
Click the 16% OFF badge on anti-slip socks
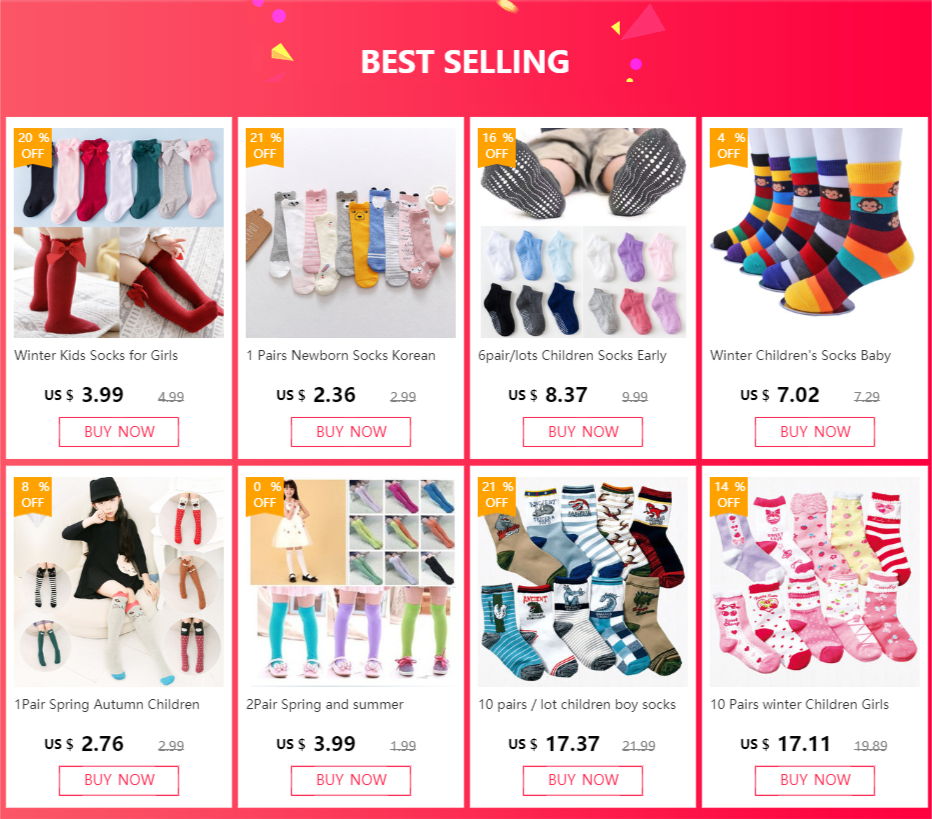point(497,147)
